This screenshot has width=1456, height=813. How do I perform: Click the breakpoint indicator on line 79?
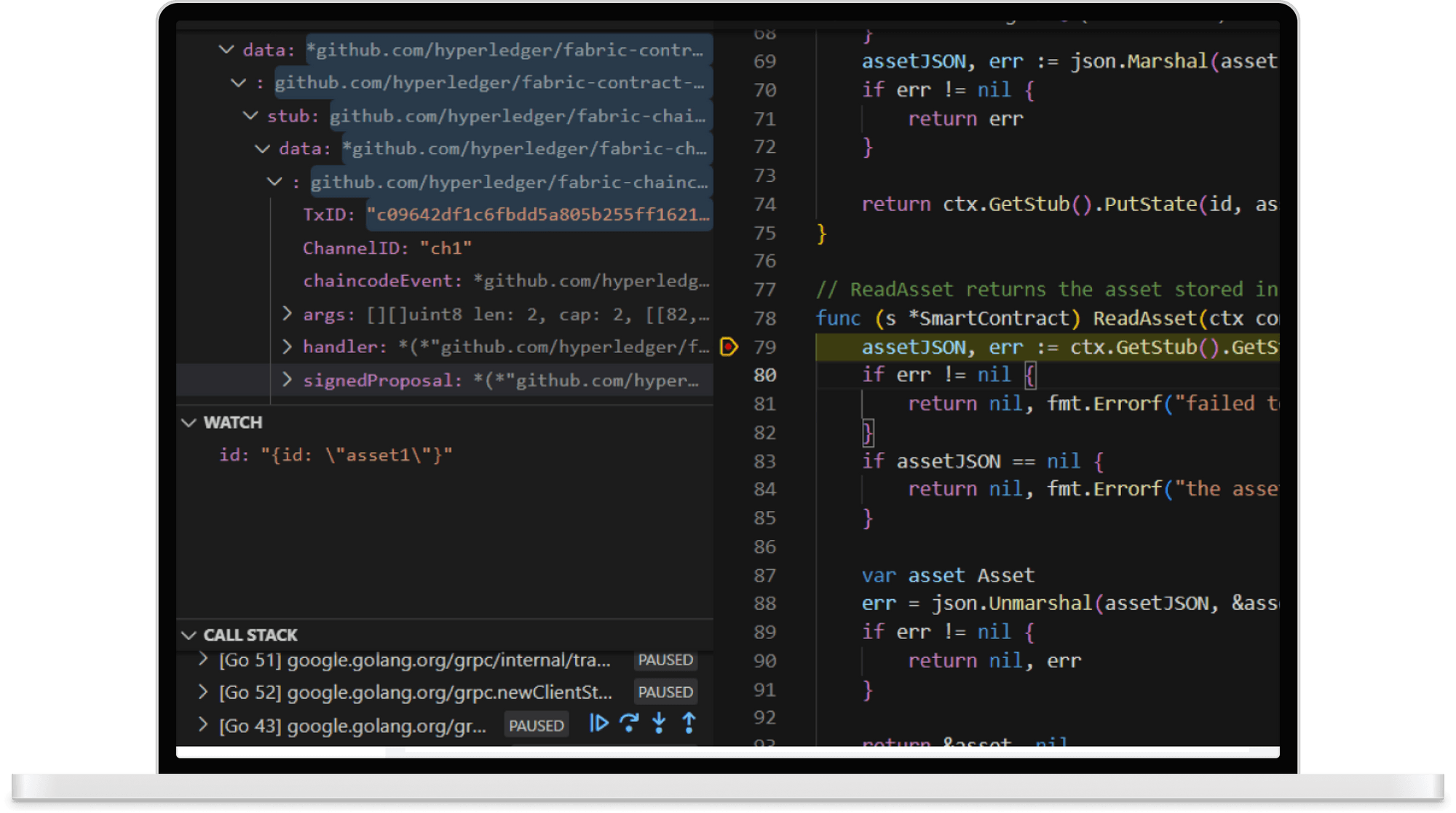pos(729,348)
